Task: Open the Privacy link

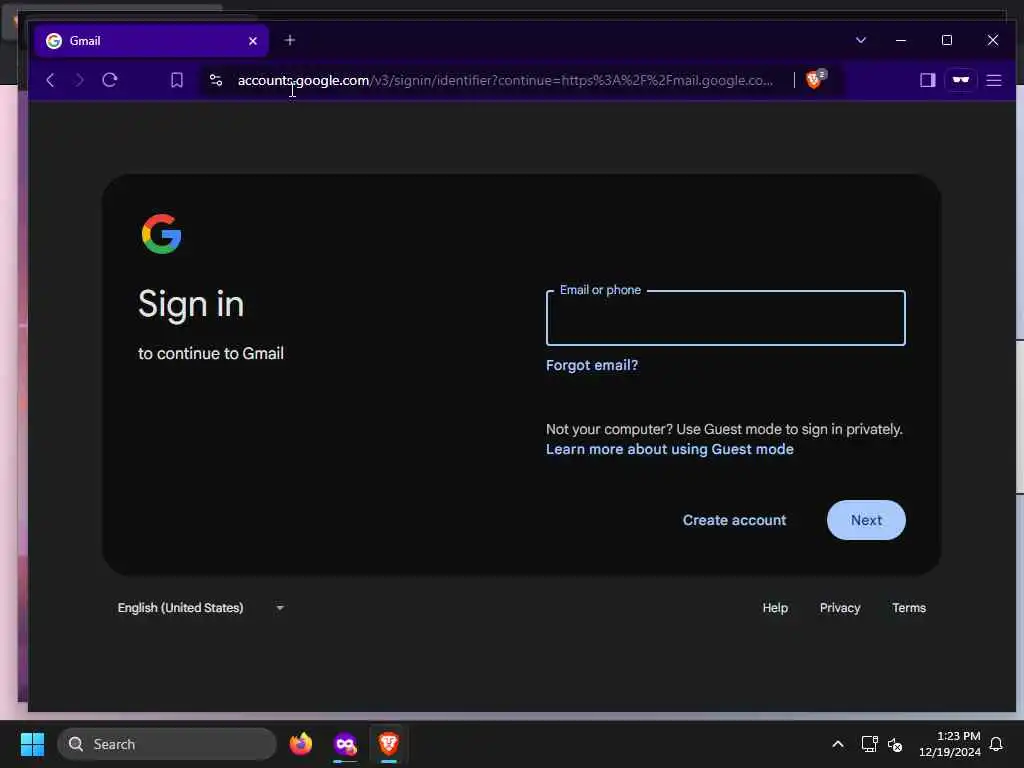Action: tap(840, 607)
